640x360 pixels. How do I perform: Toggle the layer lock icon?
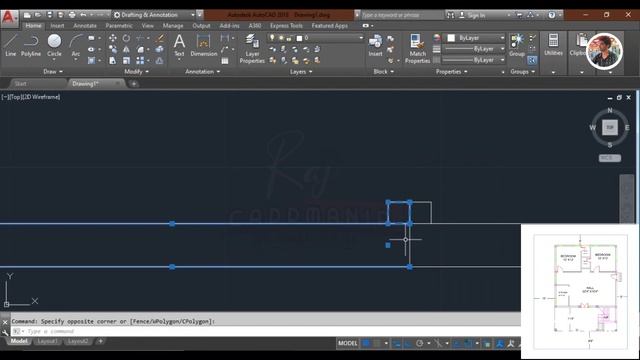click(289, 38)
